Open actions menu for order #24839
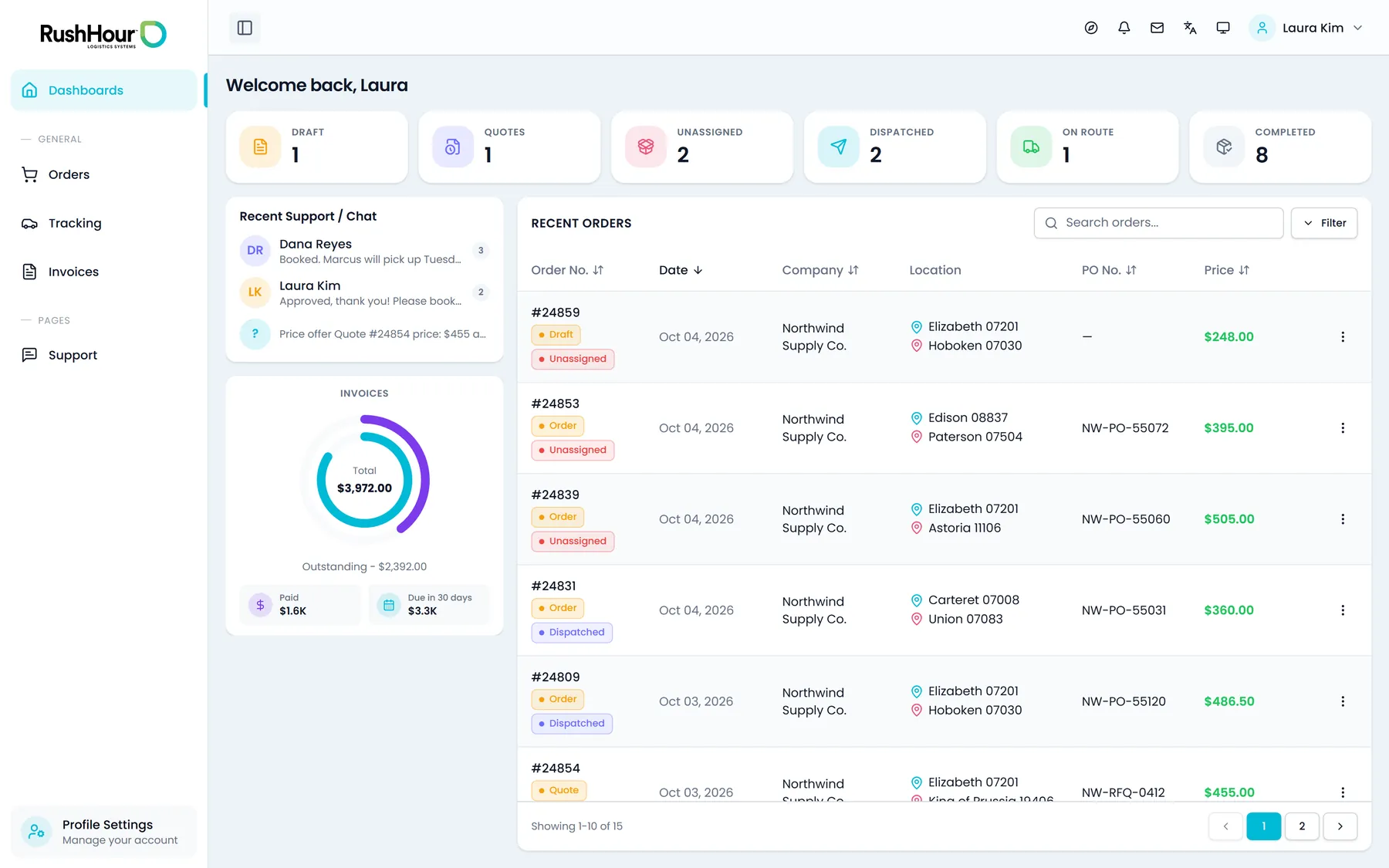 click(1343, 519)
